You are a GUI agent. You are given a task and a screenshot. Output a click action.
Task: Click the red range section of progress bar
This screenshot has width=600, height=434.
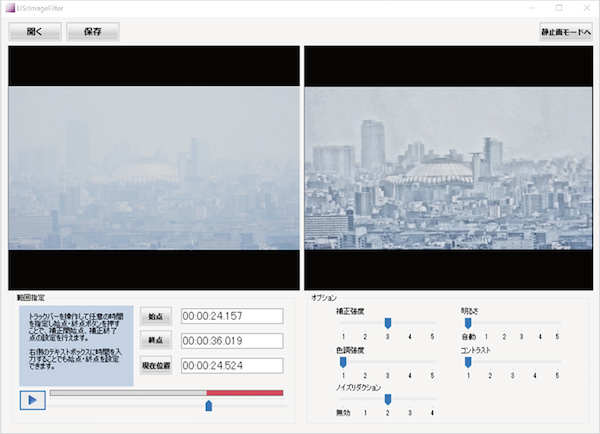tap(245, 393)
